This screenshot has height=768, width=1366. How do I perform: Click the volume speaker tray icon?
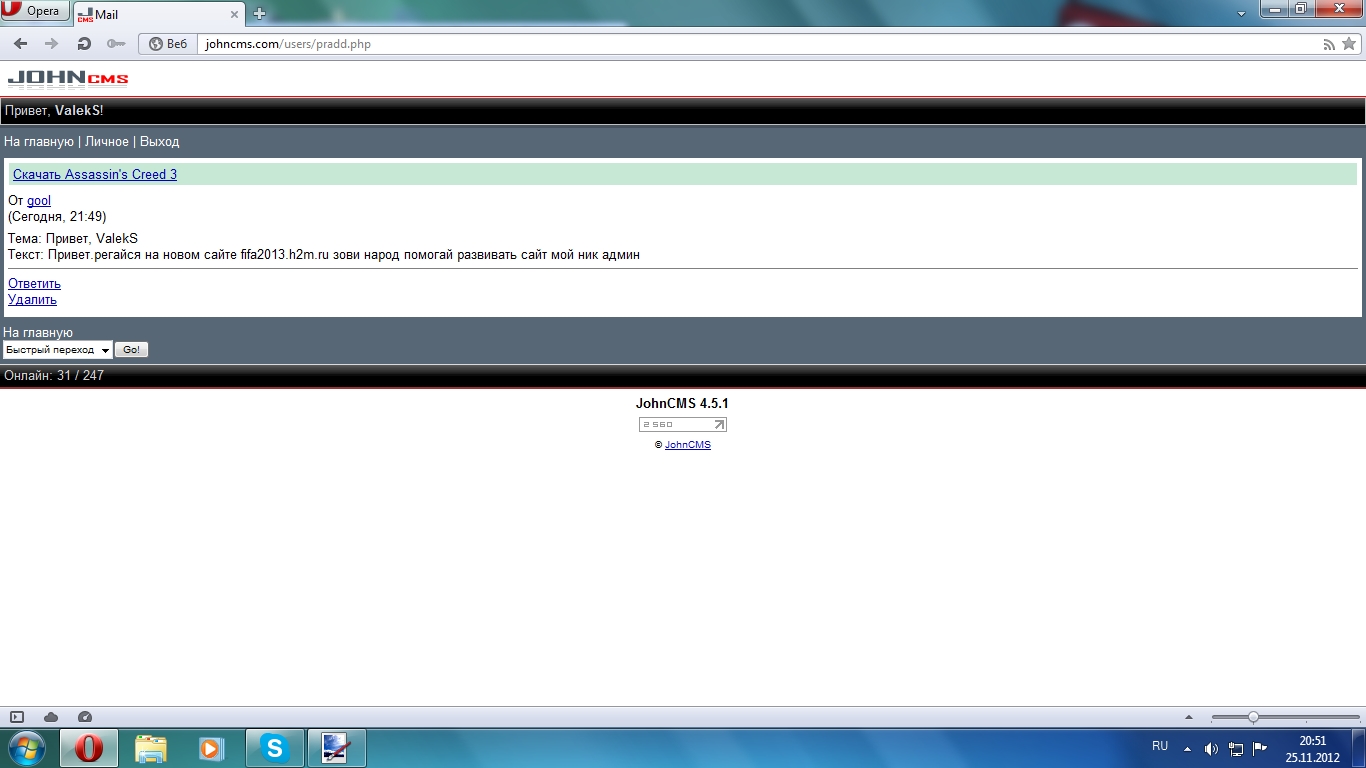[x=1211, y=749]
